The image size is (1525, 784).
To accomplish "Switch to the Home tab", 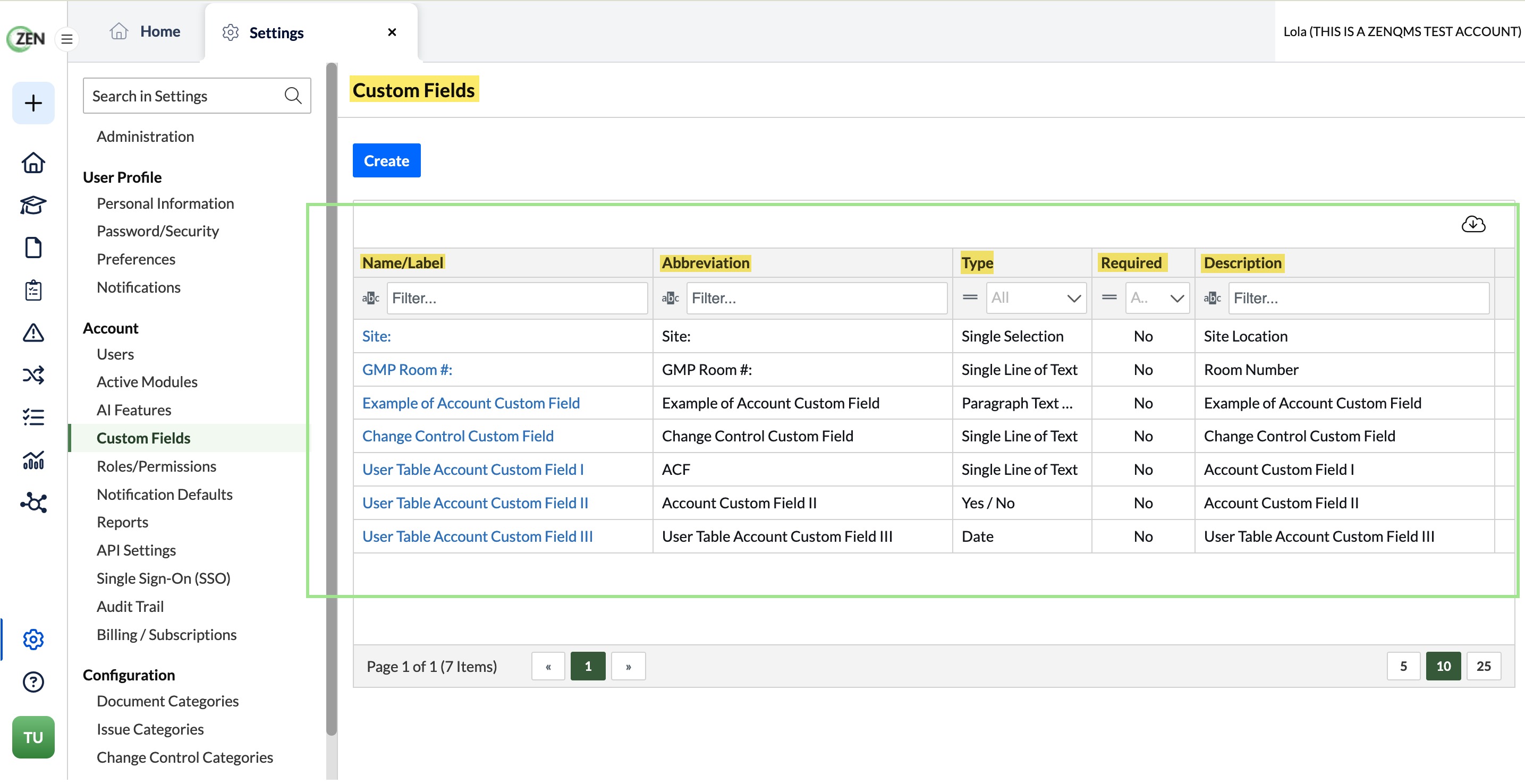I will click(x=145, y=31).
